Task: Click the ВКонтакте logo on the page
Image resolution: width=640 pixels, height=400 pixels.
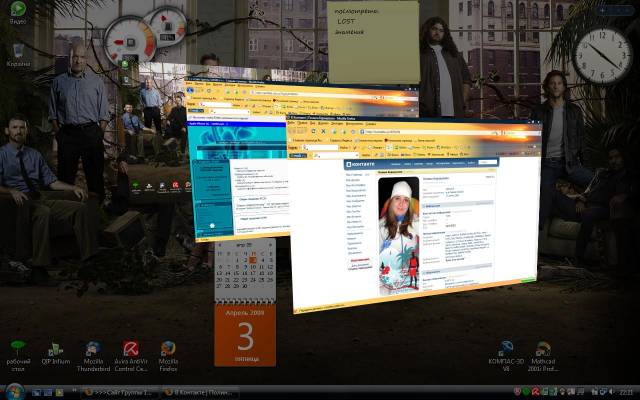Action: coord(360,164)
